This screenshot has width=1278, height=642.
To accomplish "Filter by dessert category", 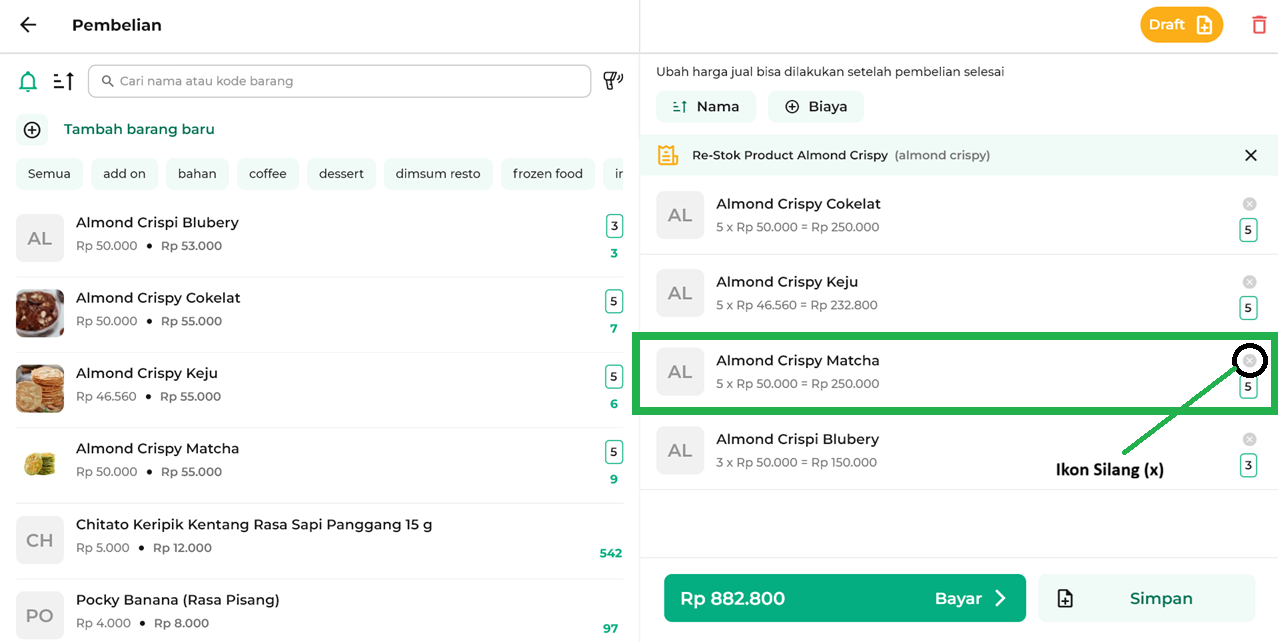I will (x=341, y=174).
